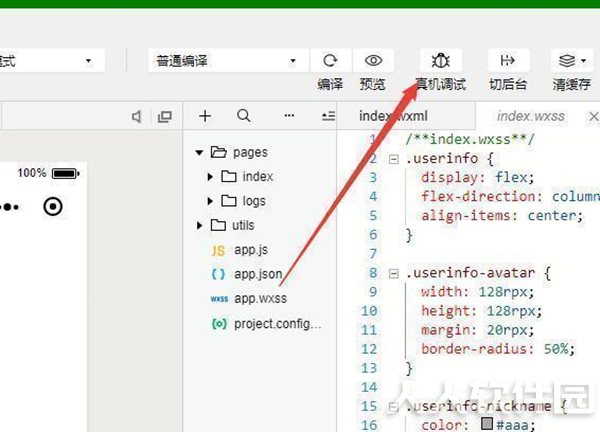This screenshot has width=600, height=432.
Task: Switch to index.wxml tab
Action: pos(393,116)
